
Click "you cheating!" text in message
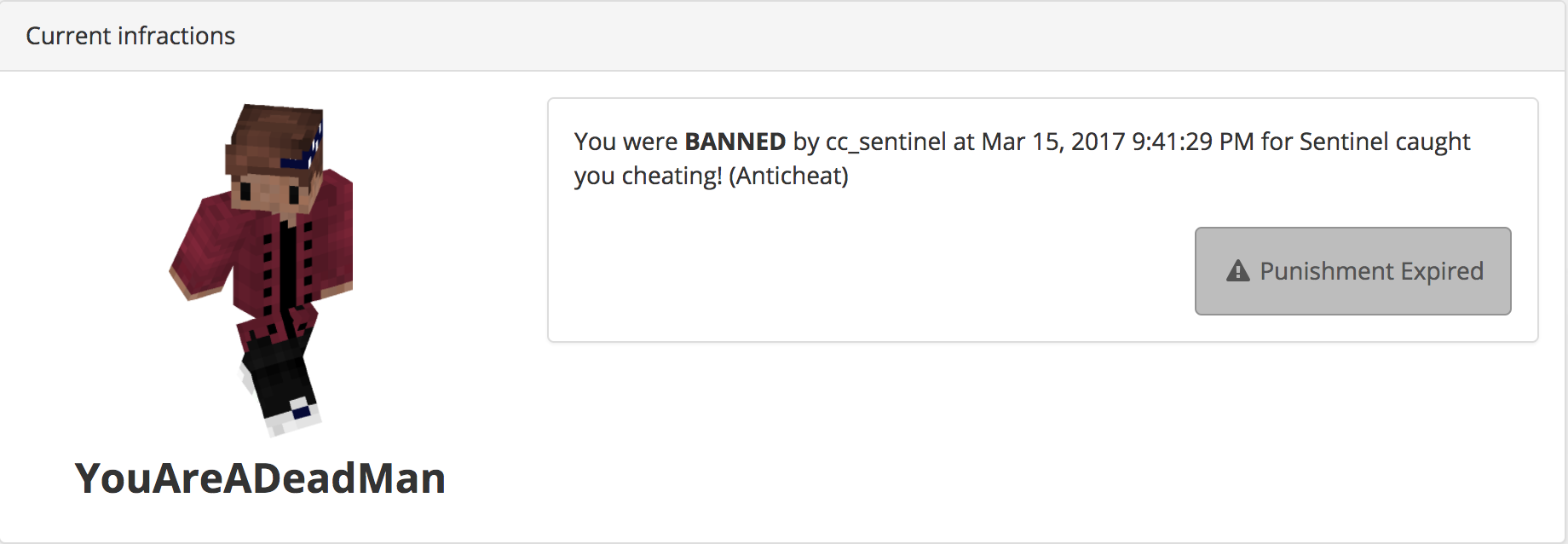pos(648,176)
